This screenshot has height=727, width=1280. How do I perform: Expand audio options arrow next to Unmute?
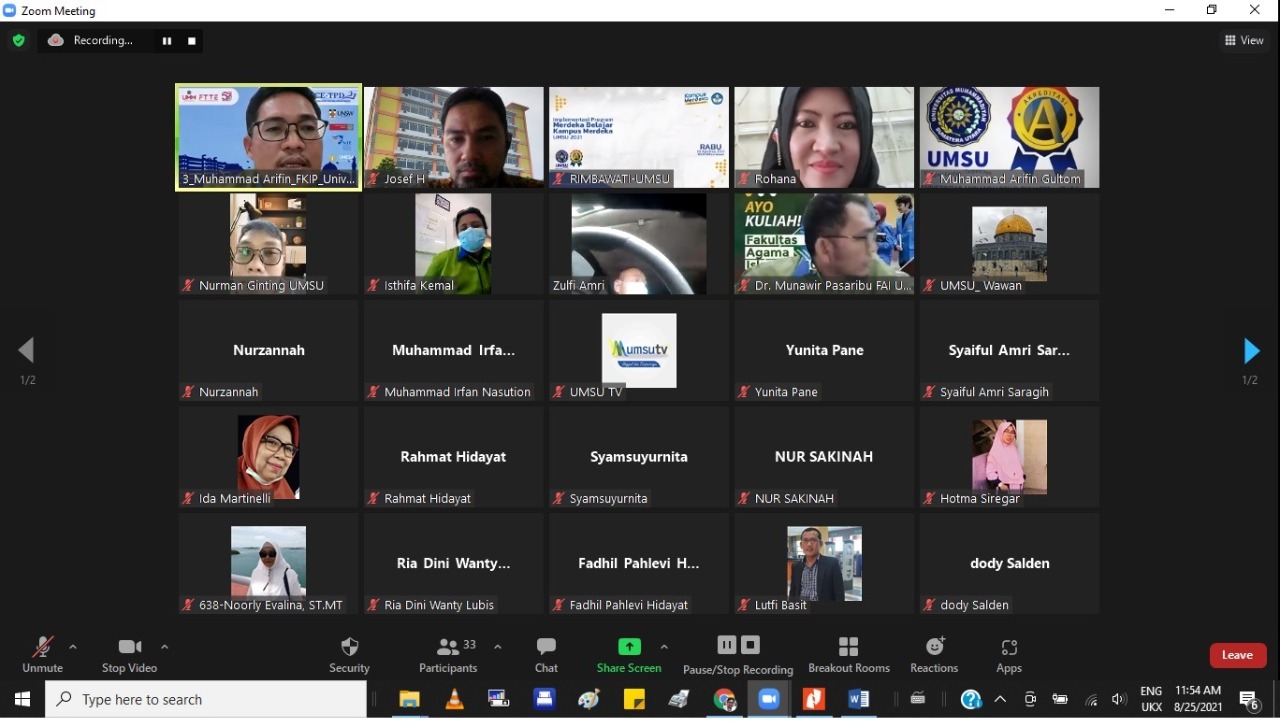pyautogui.click(x=73, y=647)
